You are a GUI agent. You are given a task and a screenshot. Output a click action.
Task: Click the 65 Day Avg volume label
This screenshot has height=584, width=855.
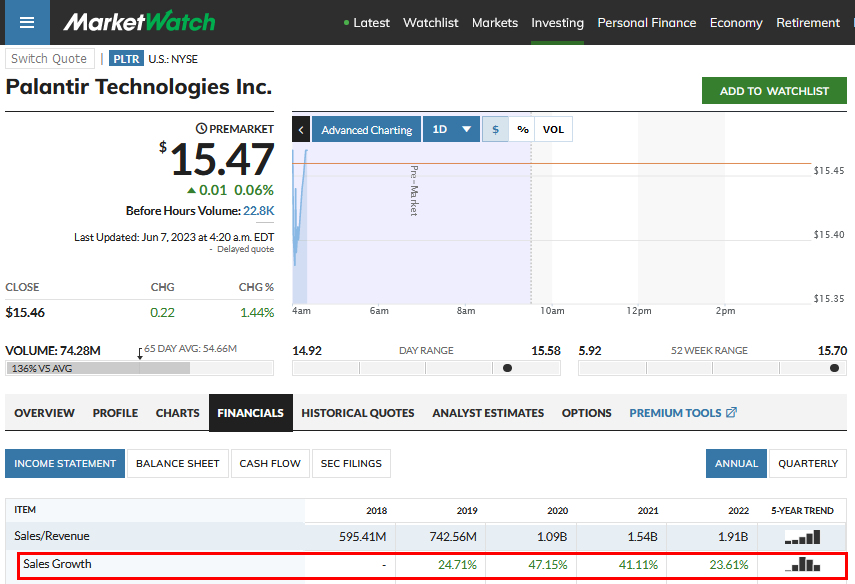[x=190, y=348]
